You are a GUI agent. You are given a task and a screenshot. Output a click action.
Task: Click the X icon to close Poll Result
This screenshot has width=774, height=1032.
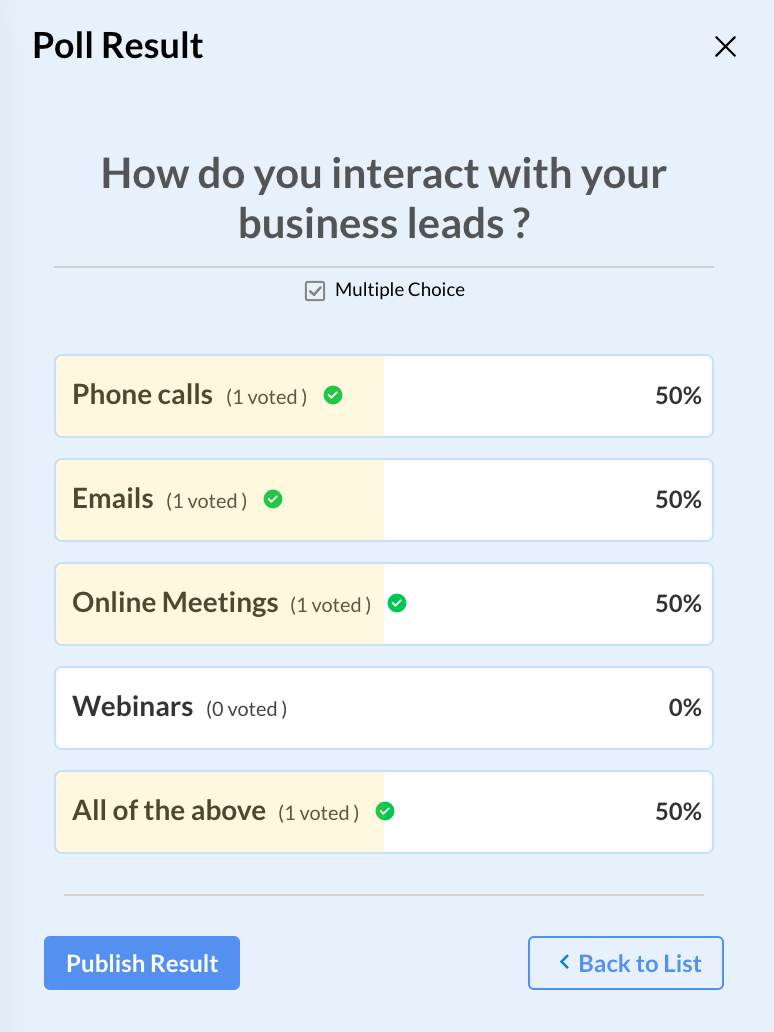[724, 46]
